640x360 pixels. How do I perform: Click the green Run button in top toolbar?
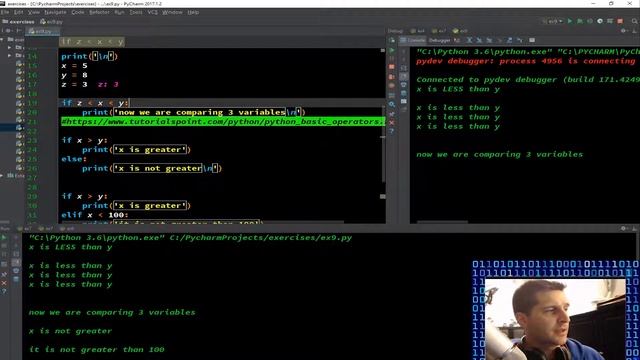570,21
